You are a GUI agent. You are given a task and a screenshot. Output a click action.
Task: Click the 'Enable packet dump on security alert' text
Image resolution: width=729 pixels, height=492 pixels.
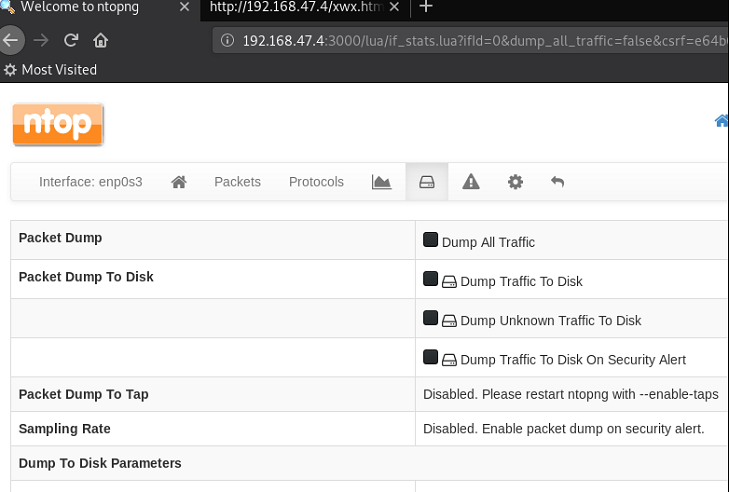(593, 429)
